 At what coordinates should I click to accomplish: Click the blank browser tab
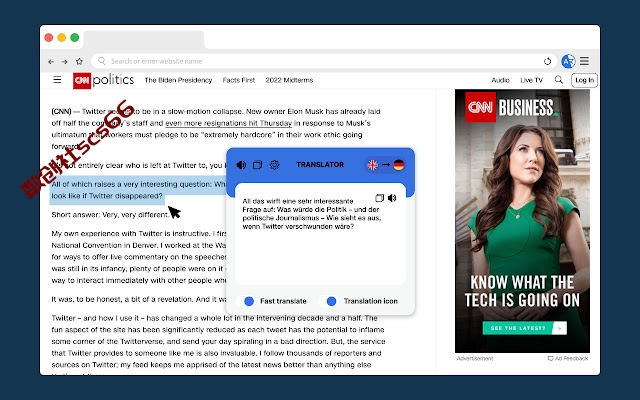144,39
